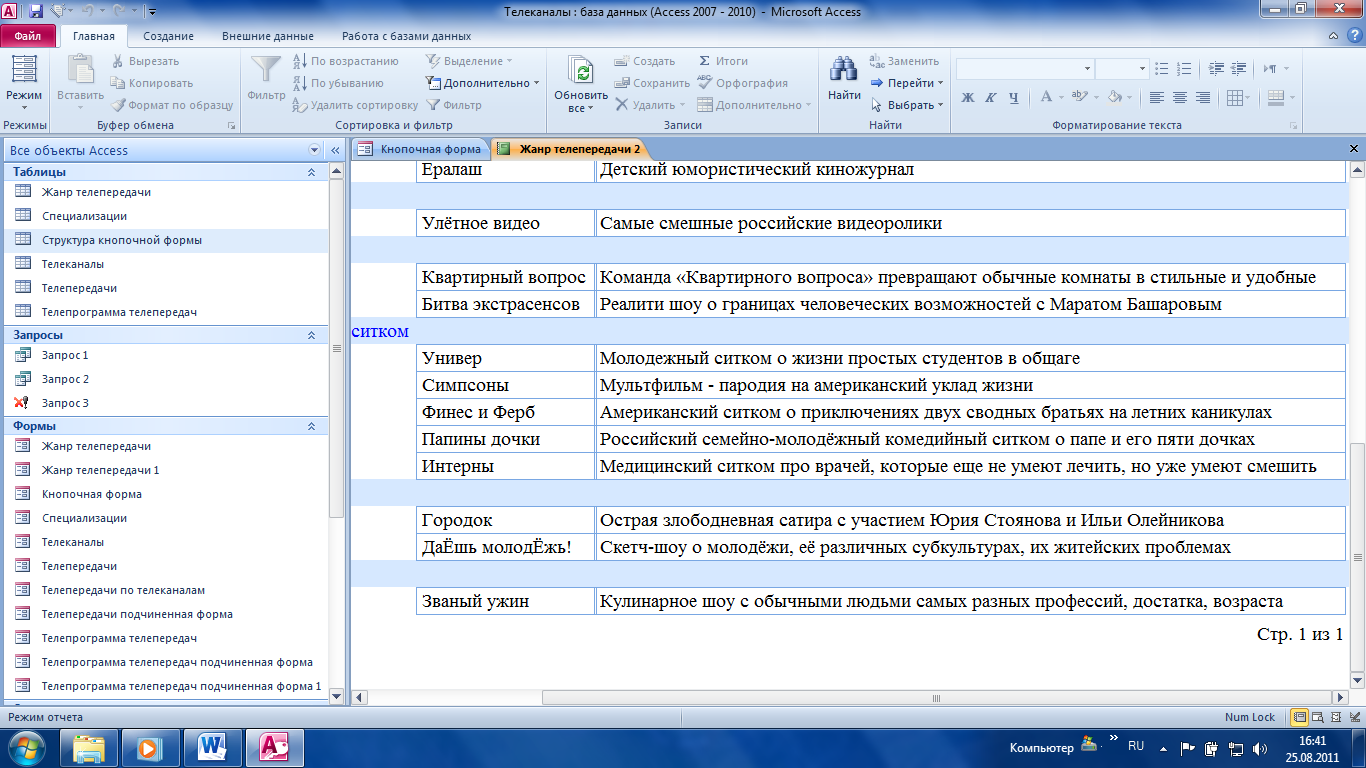Click the Microsoft Access help question icon

click(1354, 36)
